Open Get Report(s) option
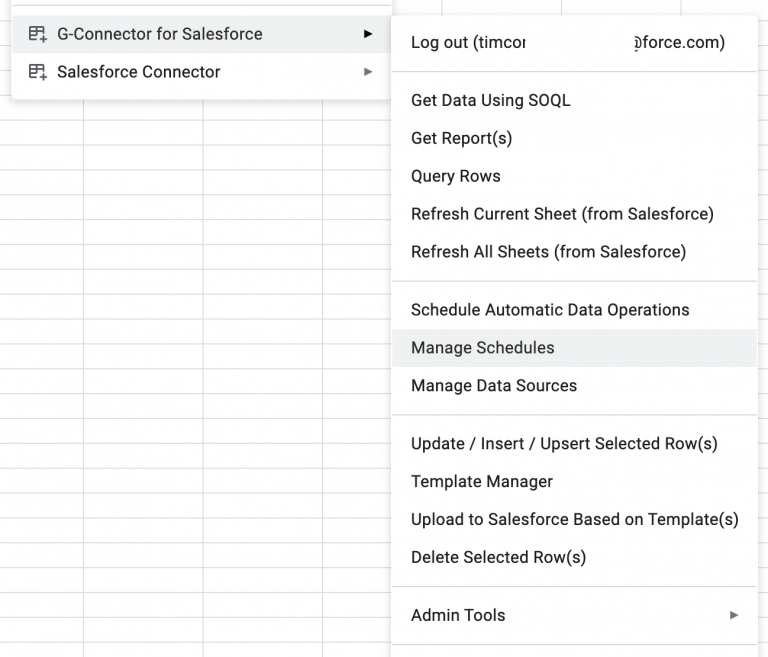The image size is (768, 657). point(461,138)
